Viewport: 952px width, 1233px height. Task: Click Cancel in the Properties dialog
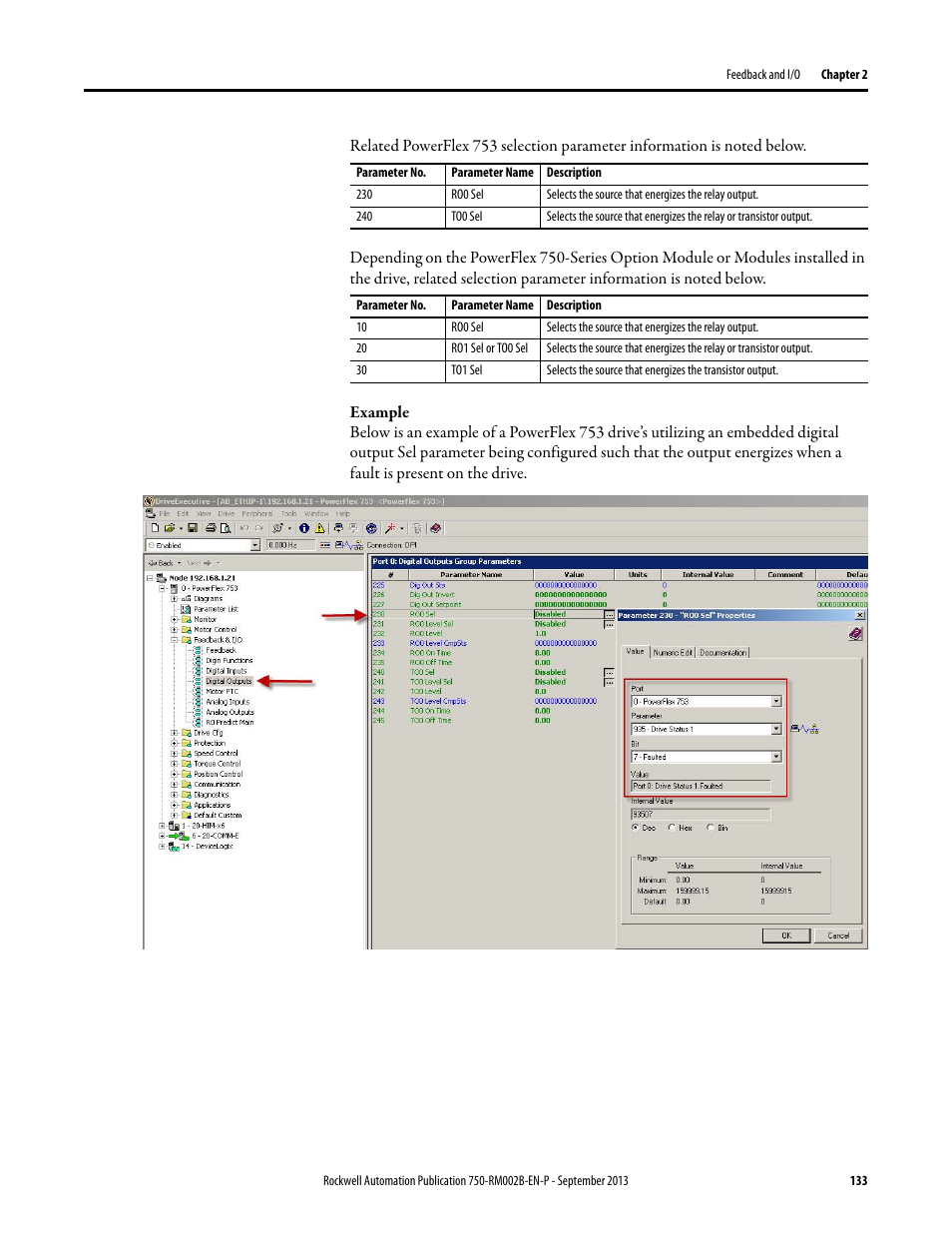pos(838,935)
